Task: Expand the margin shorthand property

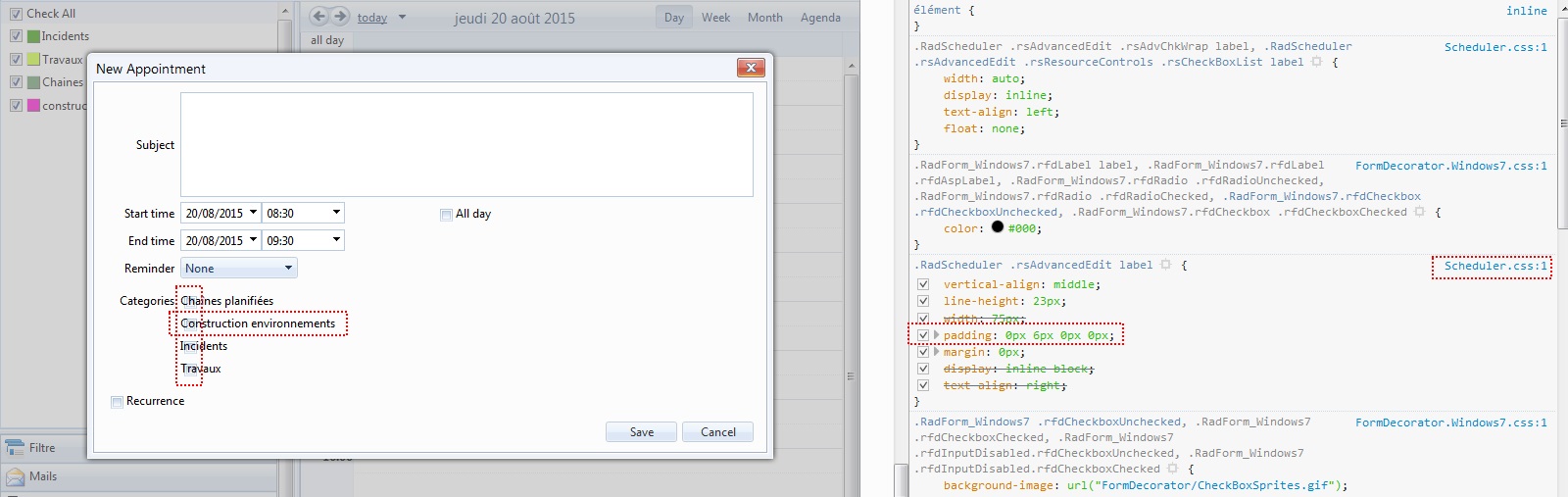Action: coord(937,352)
